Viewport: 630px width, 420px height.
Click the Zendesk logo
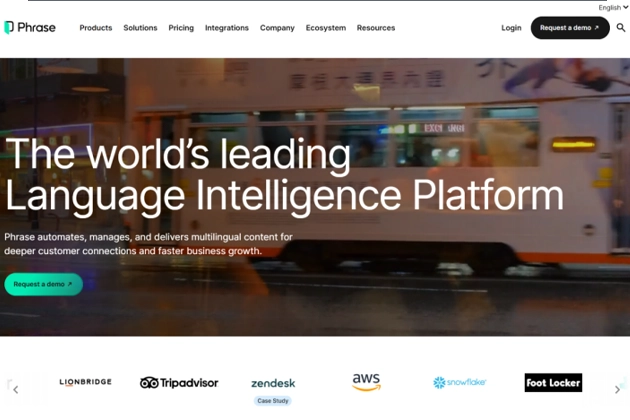click(x=273, y=383)
